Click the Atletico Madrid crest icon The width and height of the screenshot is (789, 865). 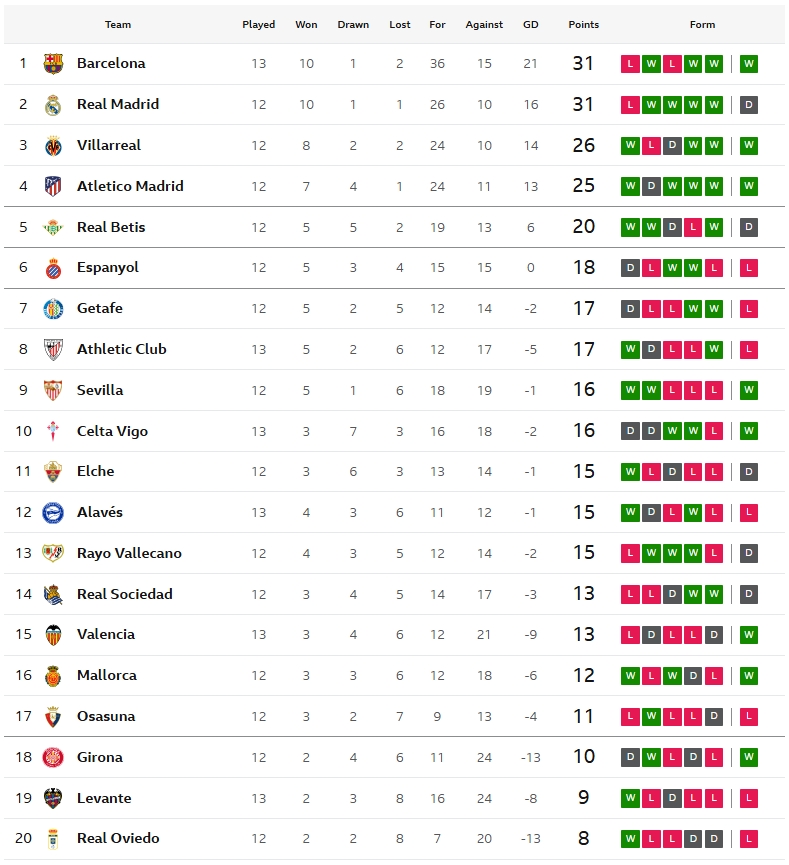point(53,186)
